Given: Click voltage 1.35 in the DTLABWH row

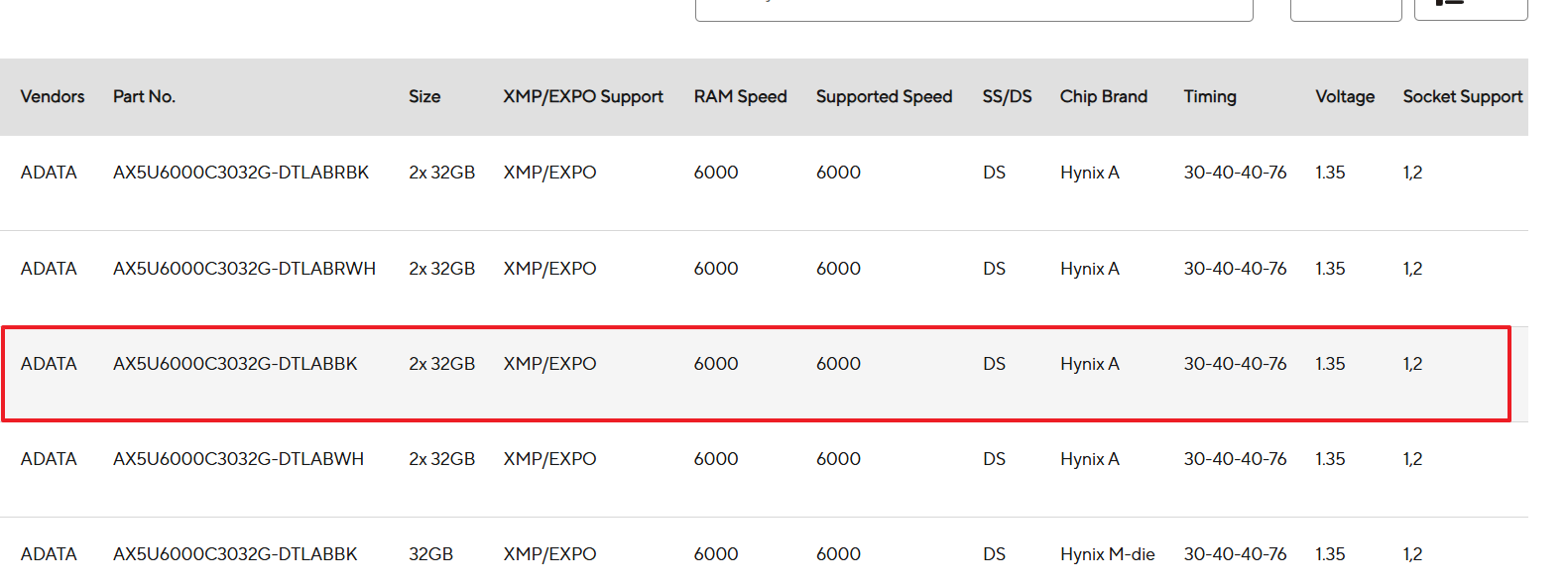Looking at the screenshot, I should 1330,459.
